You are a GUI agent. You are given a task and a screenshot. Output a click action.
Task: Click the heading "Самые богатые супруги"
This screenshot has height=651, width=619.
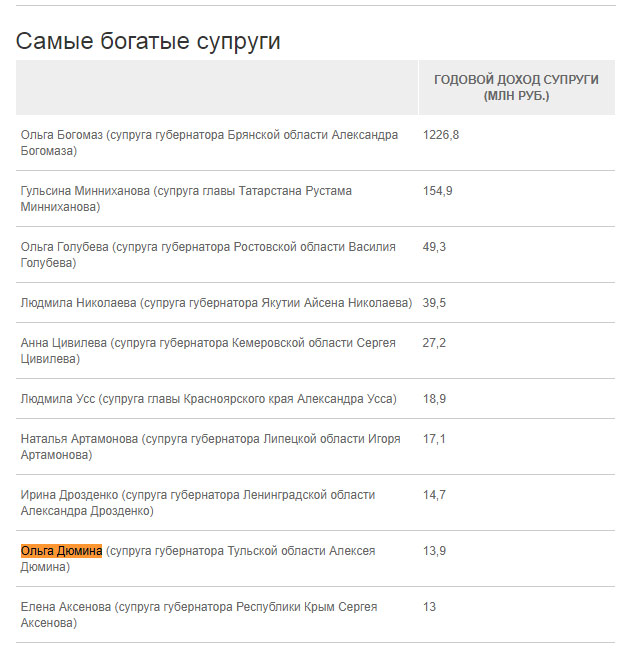coord(148,41)
